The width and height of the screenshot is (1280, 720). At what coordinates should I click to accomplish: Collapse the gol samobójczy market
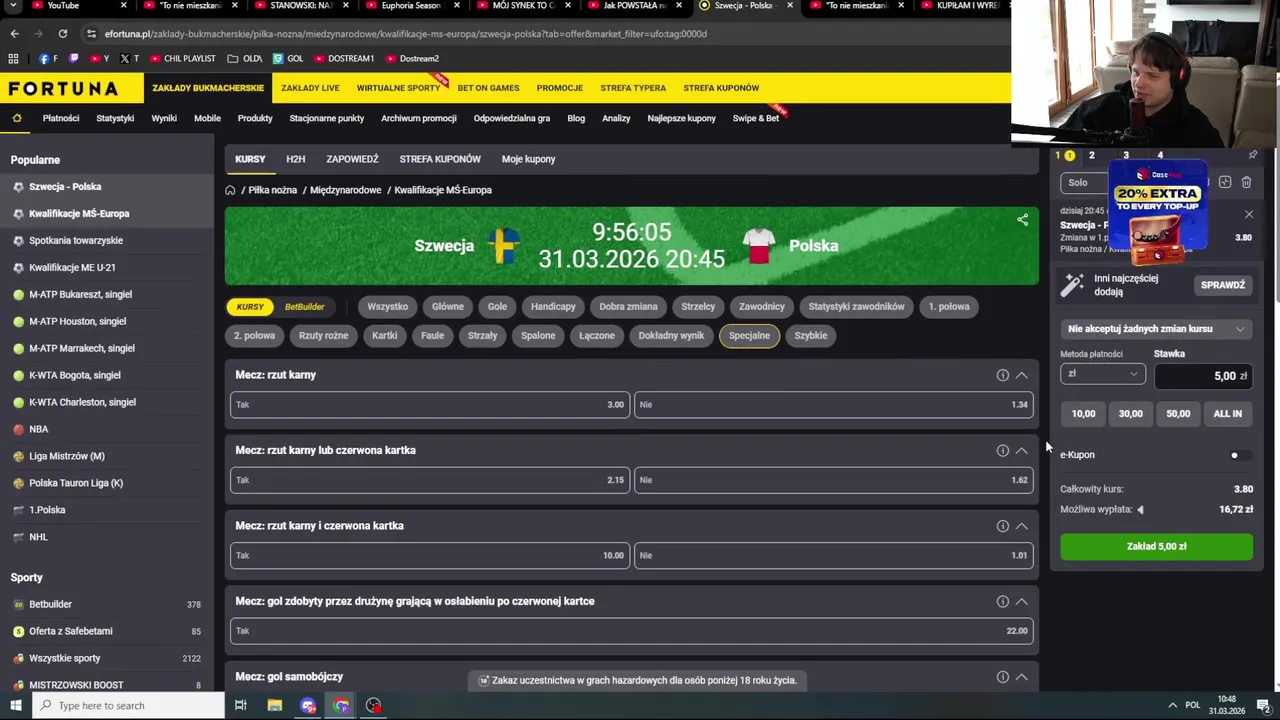(x=1021, y=677)
